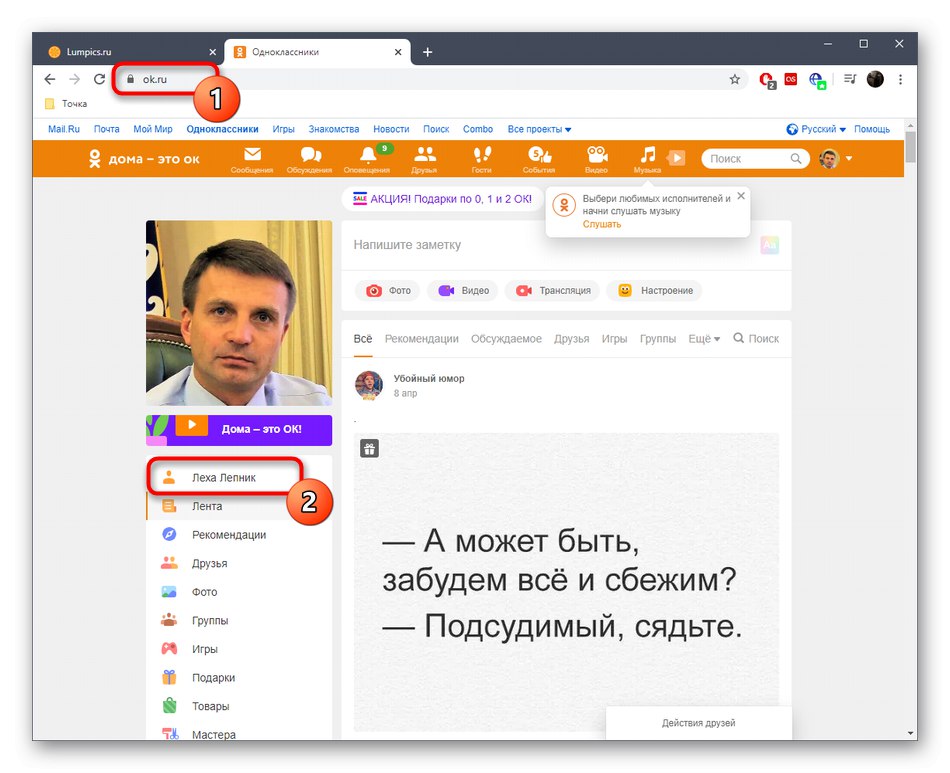Switch to the Обсуждаемое feed tab
The image size is (950, 773).
pos(506,338)
